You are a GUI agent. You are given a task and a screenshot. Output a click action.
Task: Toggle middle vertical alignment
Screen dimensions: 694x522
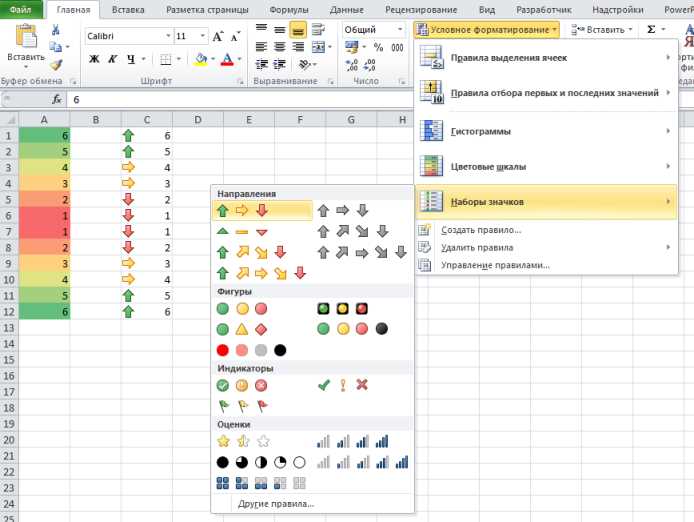tap(280, 30)
